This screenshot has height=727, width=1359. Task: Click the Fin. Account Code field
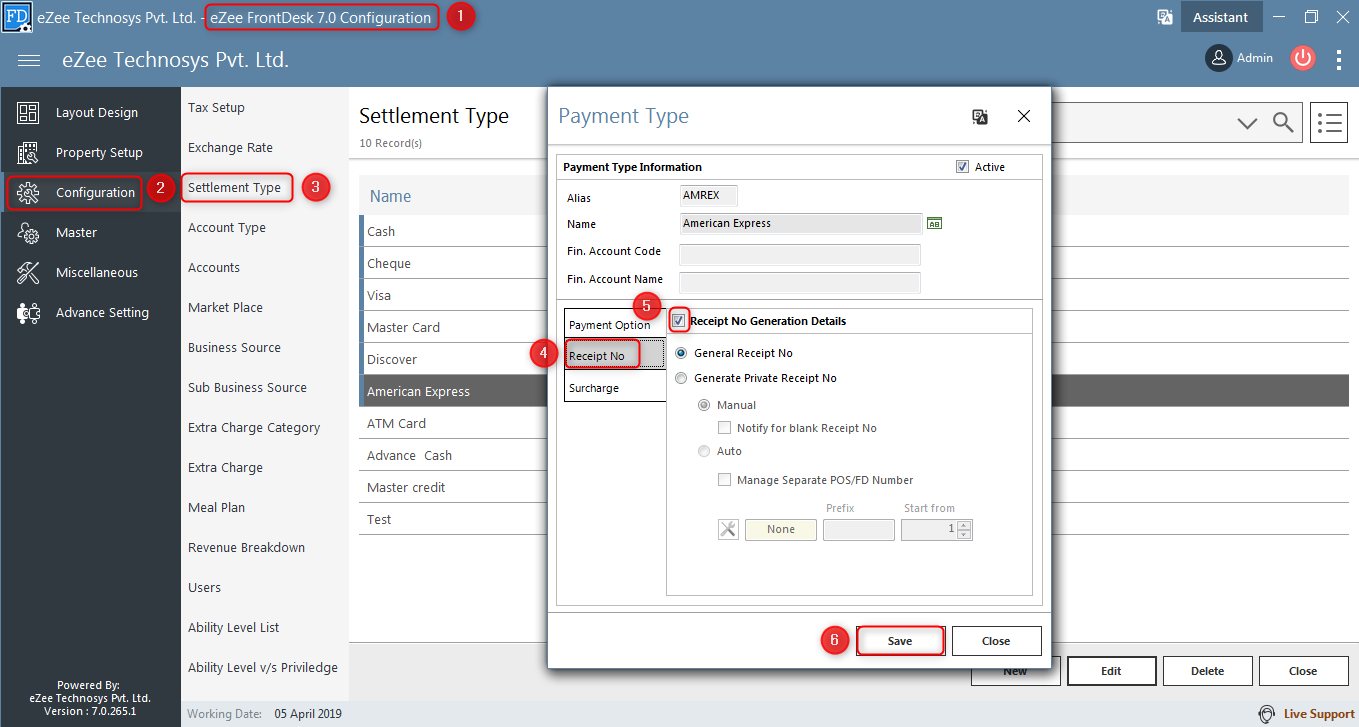[800, 253]
